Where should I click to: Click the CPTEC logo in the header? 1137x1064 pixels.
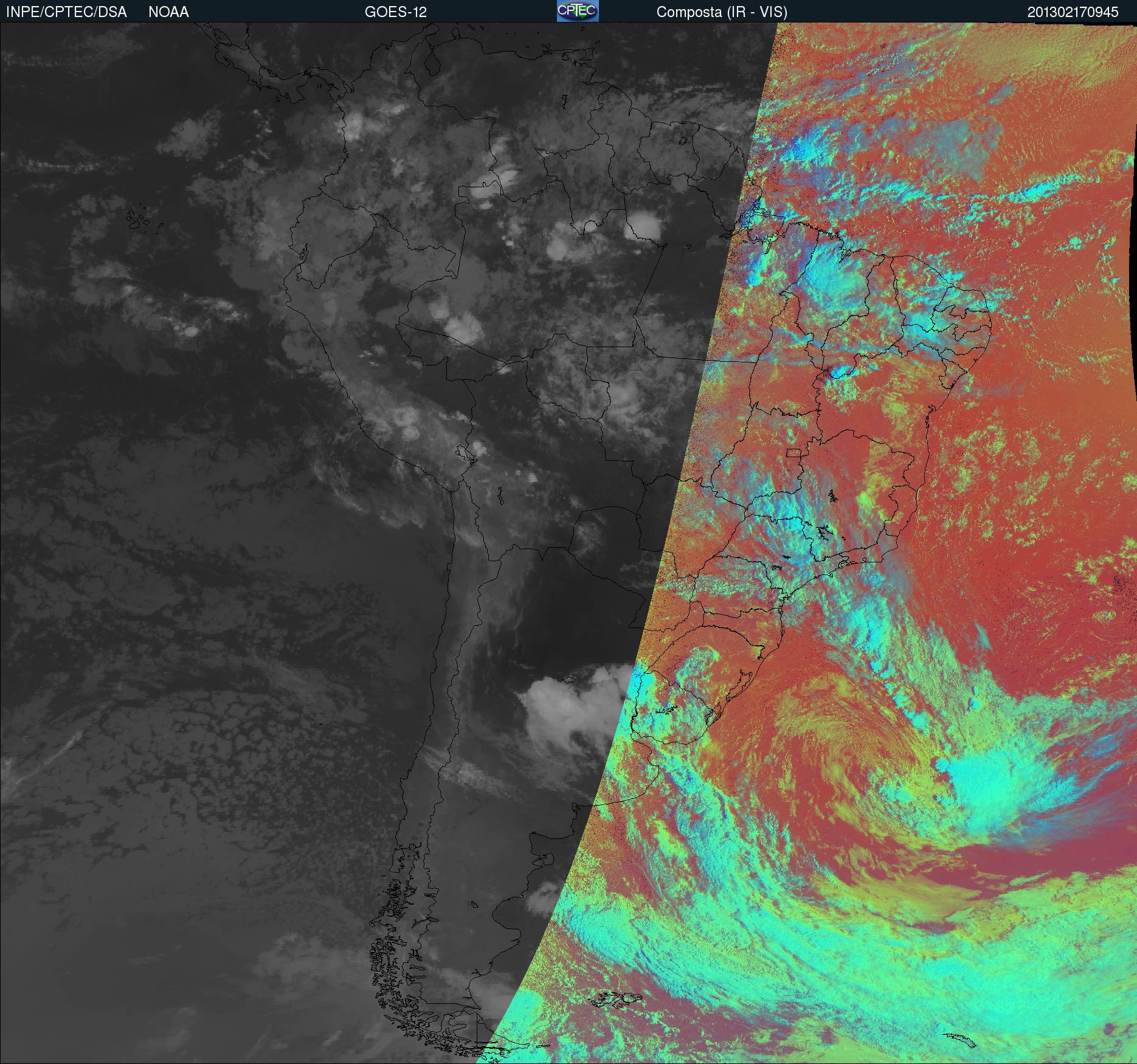pos(578,11)
